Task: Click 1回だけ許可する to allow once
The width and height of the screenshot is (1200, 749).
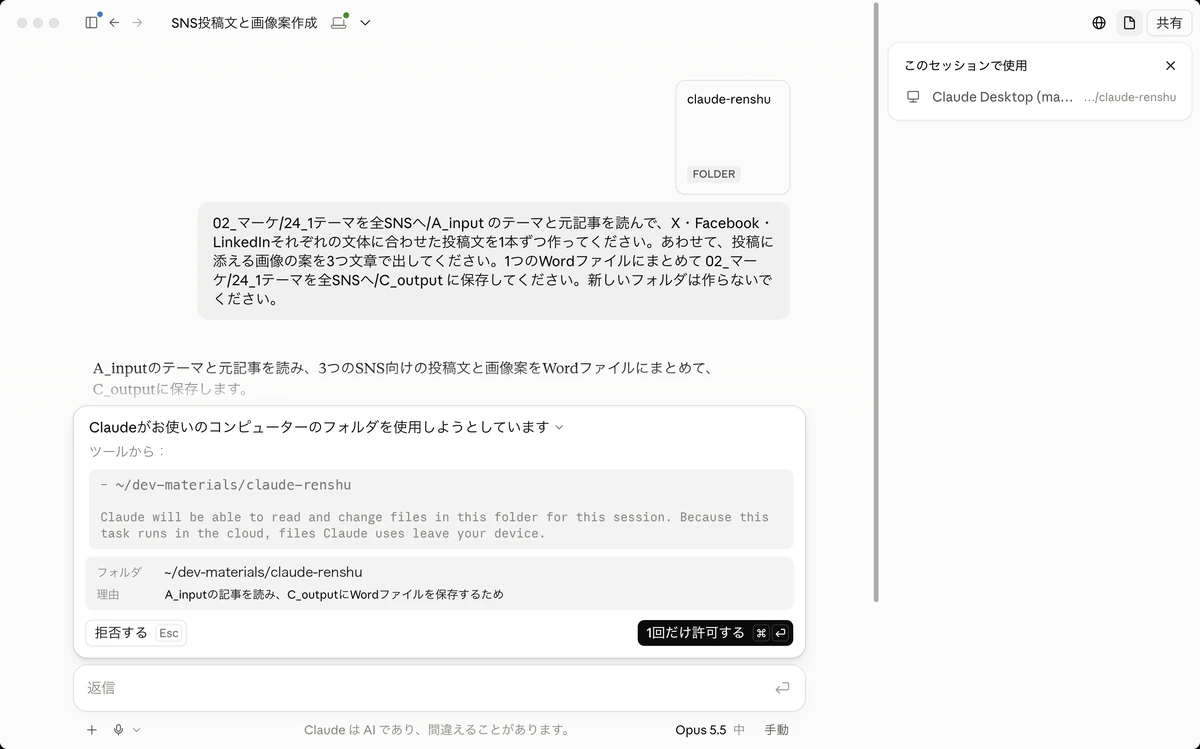Action: (x=715, y=633)
